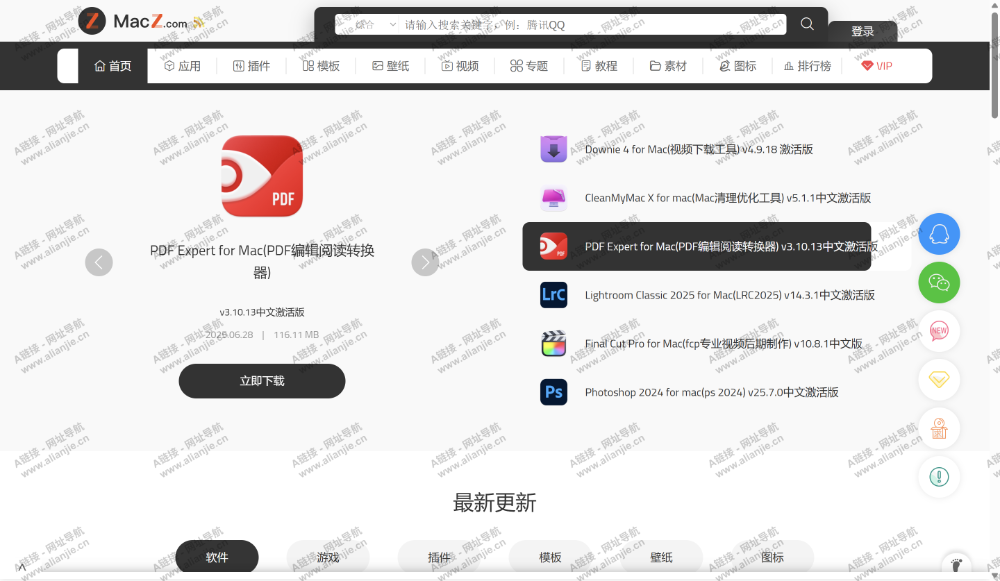Screen dimensions: 1000x581
Task: Open CleanMyMac X v5.1.1 list entry
Action: [x=728, y=198]
